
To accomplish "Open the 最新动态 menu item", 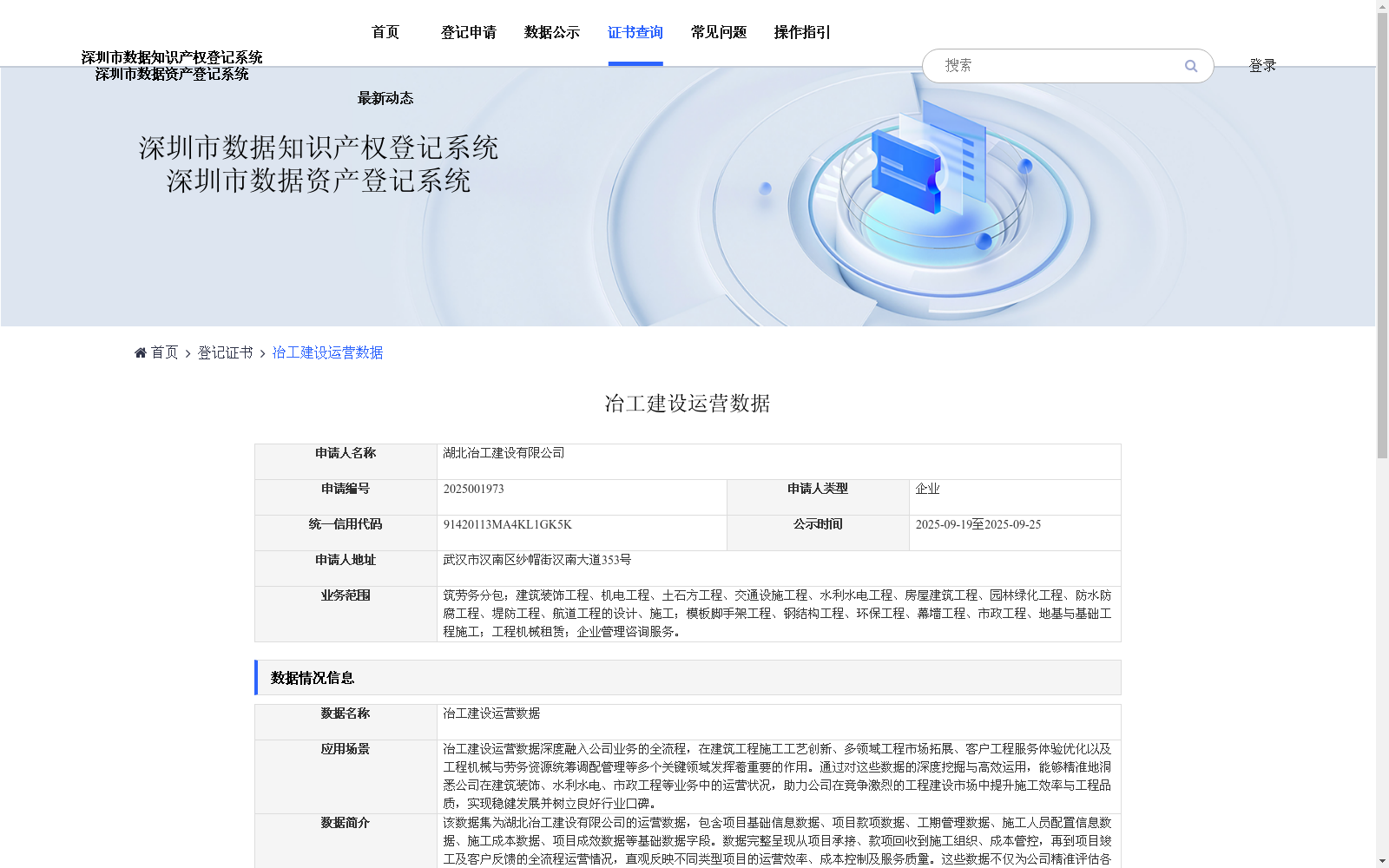I will 385,98.
